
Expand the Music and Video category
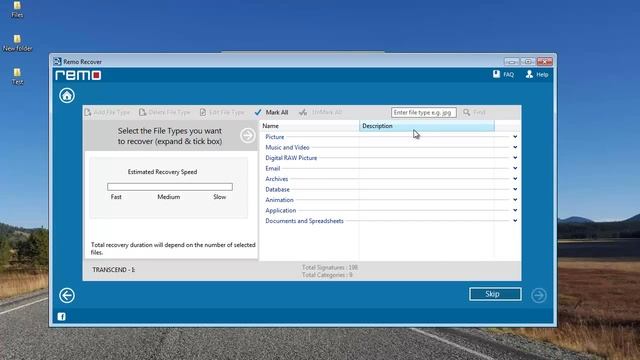515,147
